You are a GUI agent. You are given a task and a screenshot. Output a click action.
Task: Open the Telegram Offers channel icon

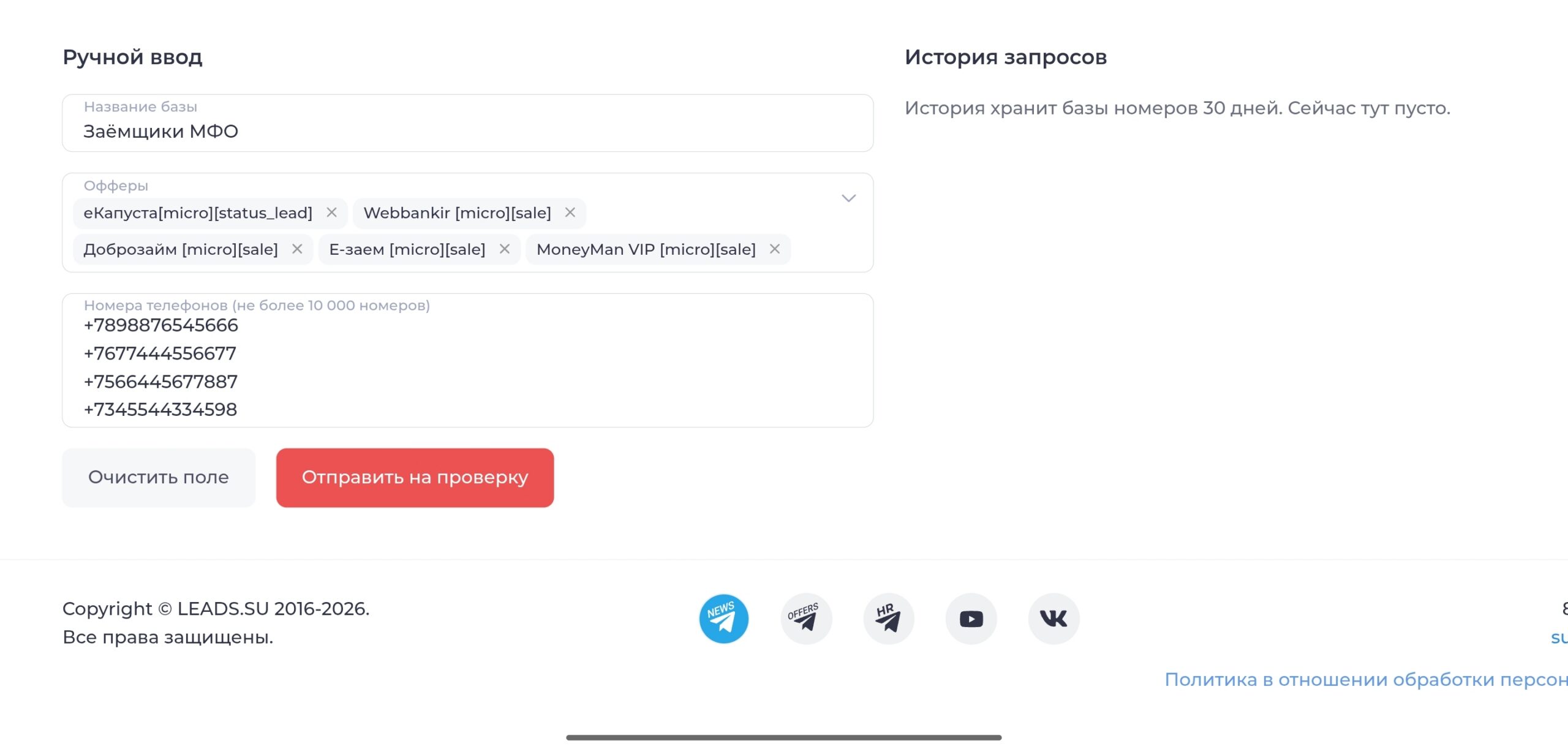(x=806, y=619)
